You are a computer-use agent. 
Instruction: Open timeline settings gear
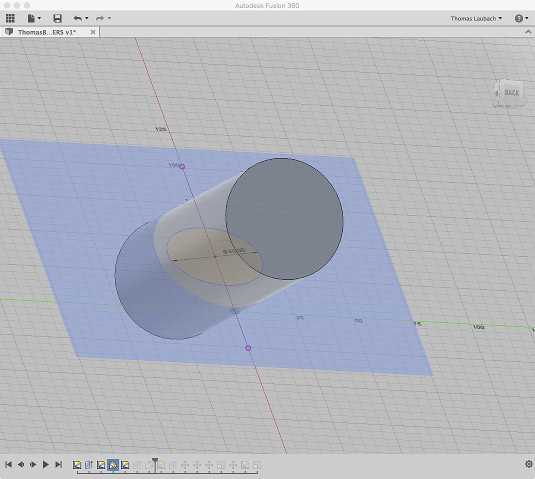[529, 464]
